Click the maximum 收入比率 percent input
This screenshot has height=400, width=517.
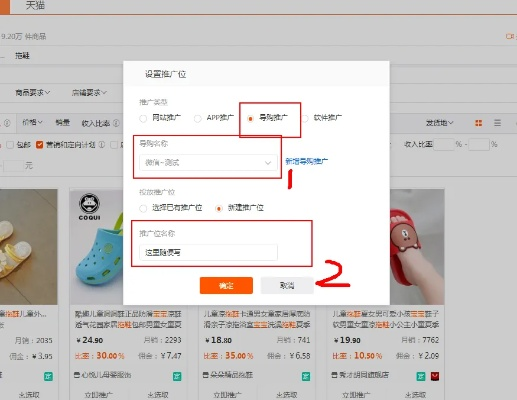click(479, 144)
